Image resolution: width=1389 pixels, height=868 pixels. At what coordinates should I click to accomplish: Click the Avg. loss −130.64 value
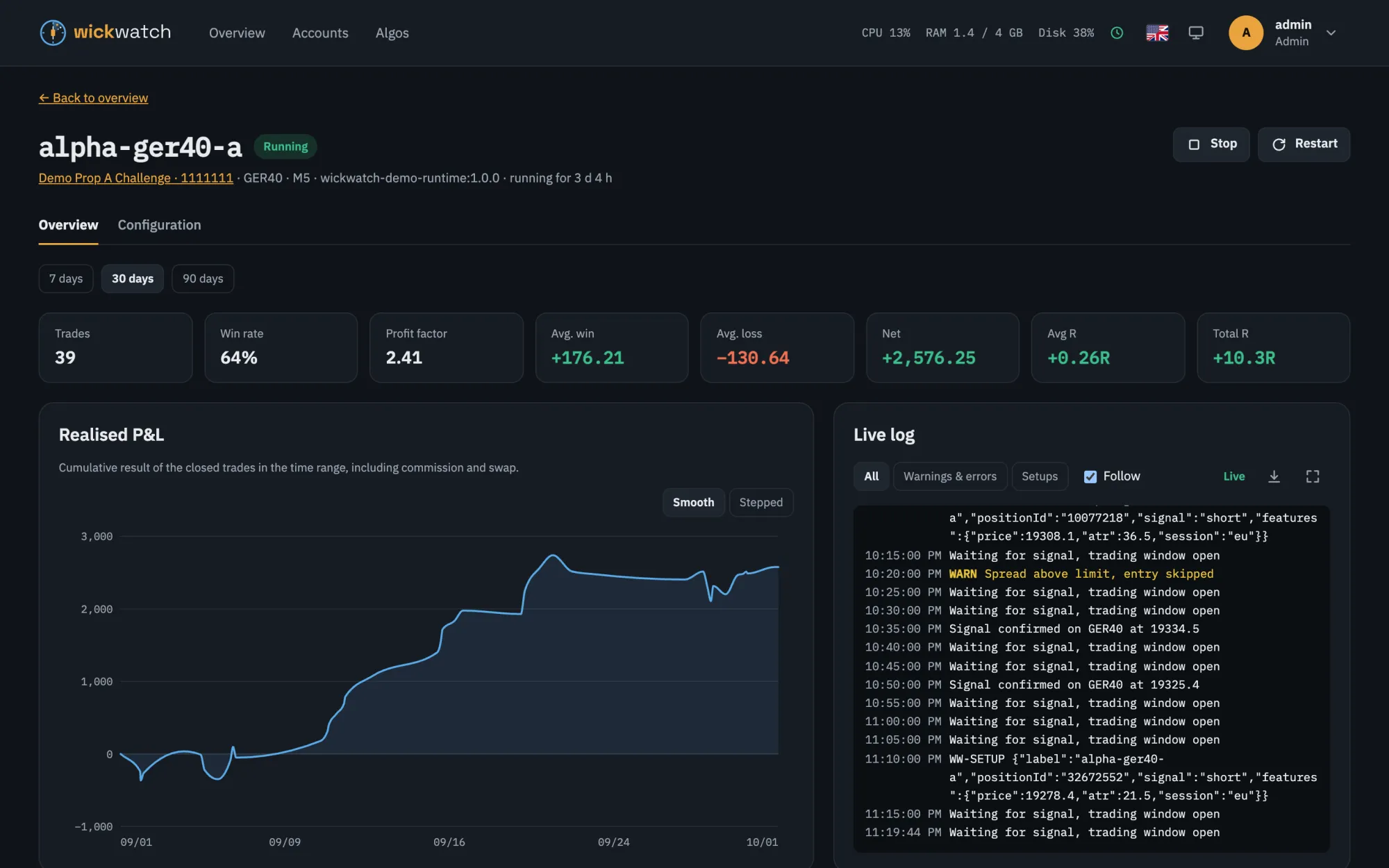coord(753,358)
